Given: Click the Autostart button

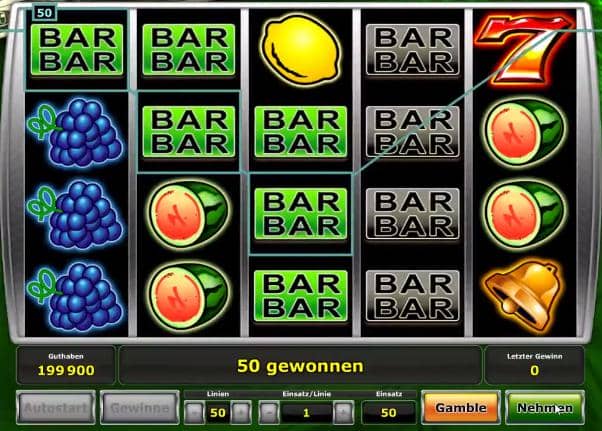Looking at the screenshot, I should pyautogui.click(x=56, y=408).
